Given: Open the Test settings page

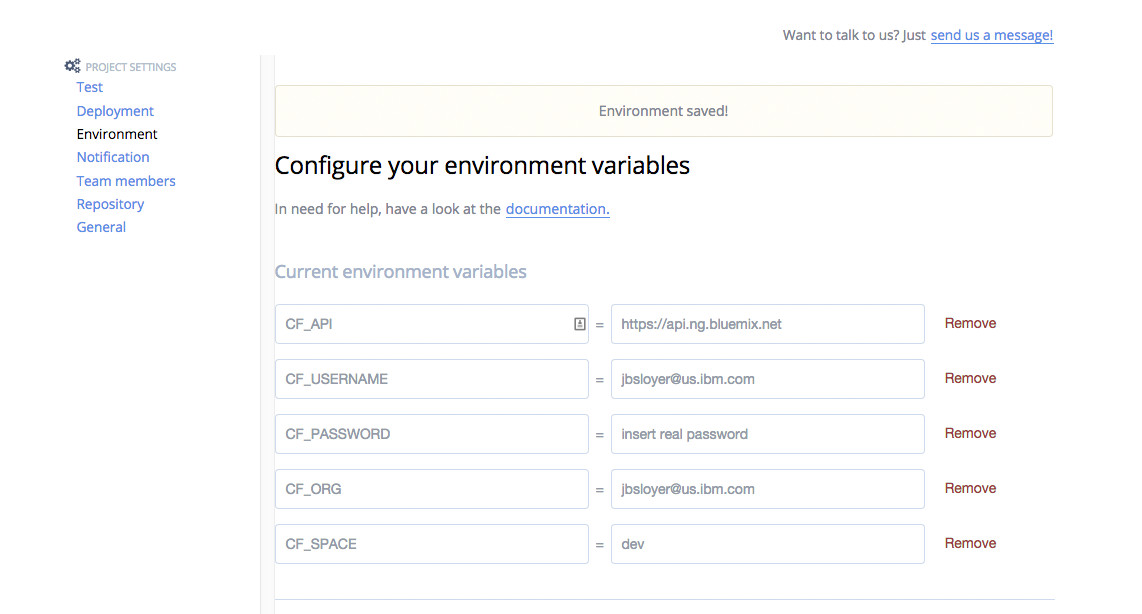Looking at the screenshot, I should [x=90, y=87].
